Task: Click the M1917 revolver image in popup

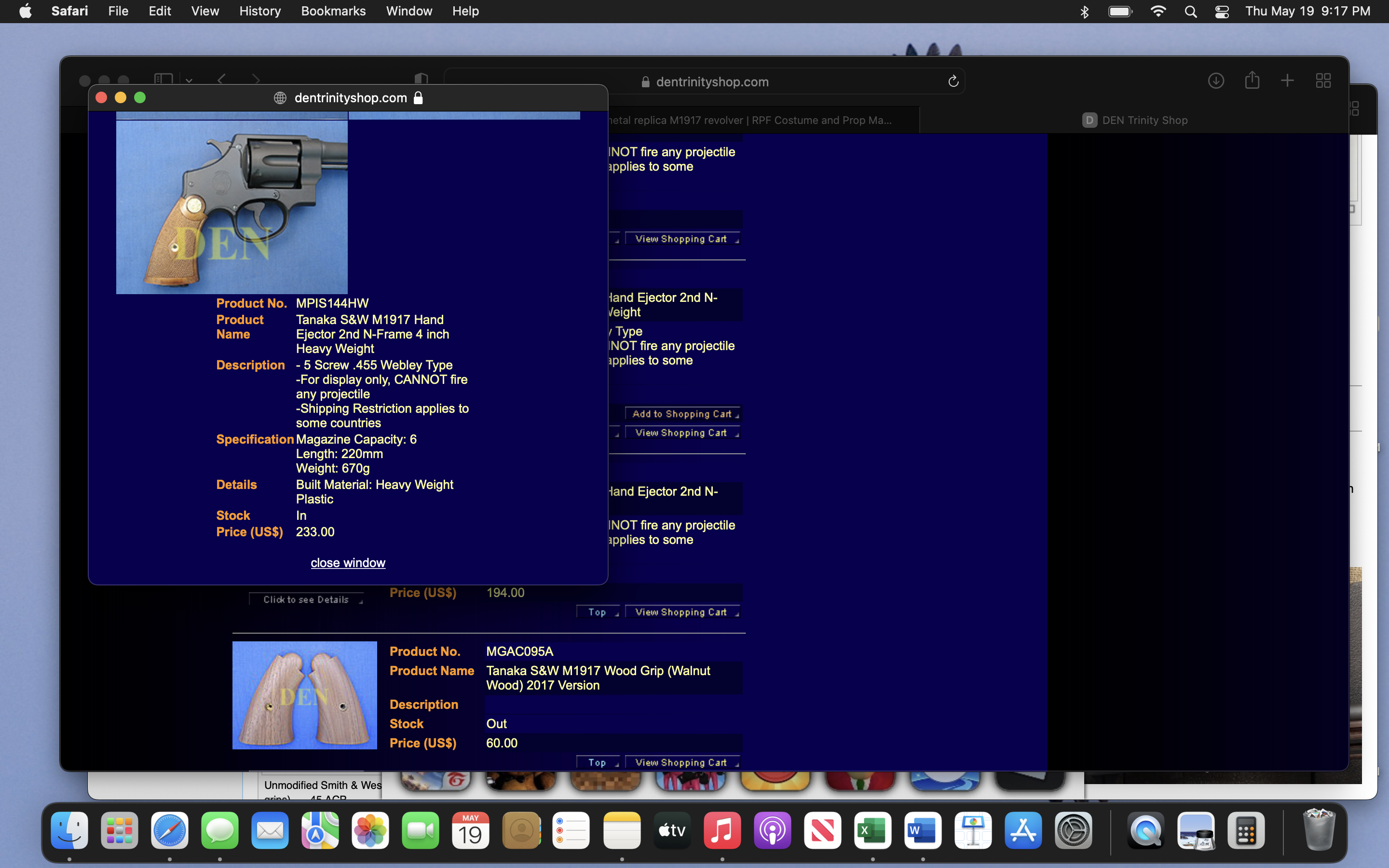Action: (232, 207)
